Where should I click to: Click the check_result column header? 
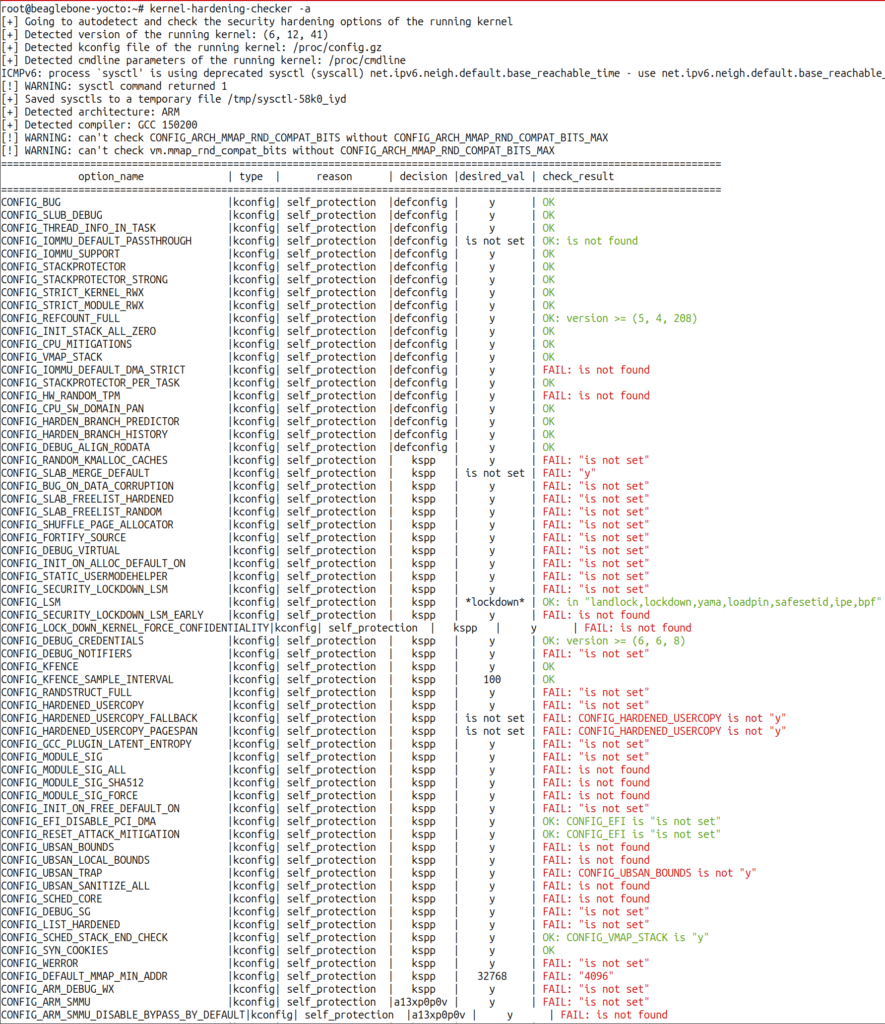(580, 176)
